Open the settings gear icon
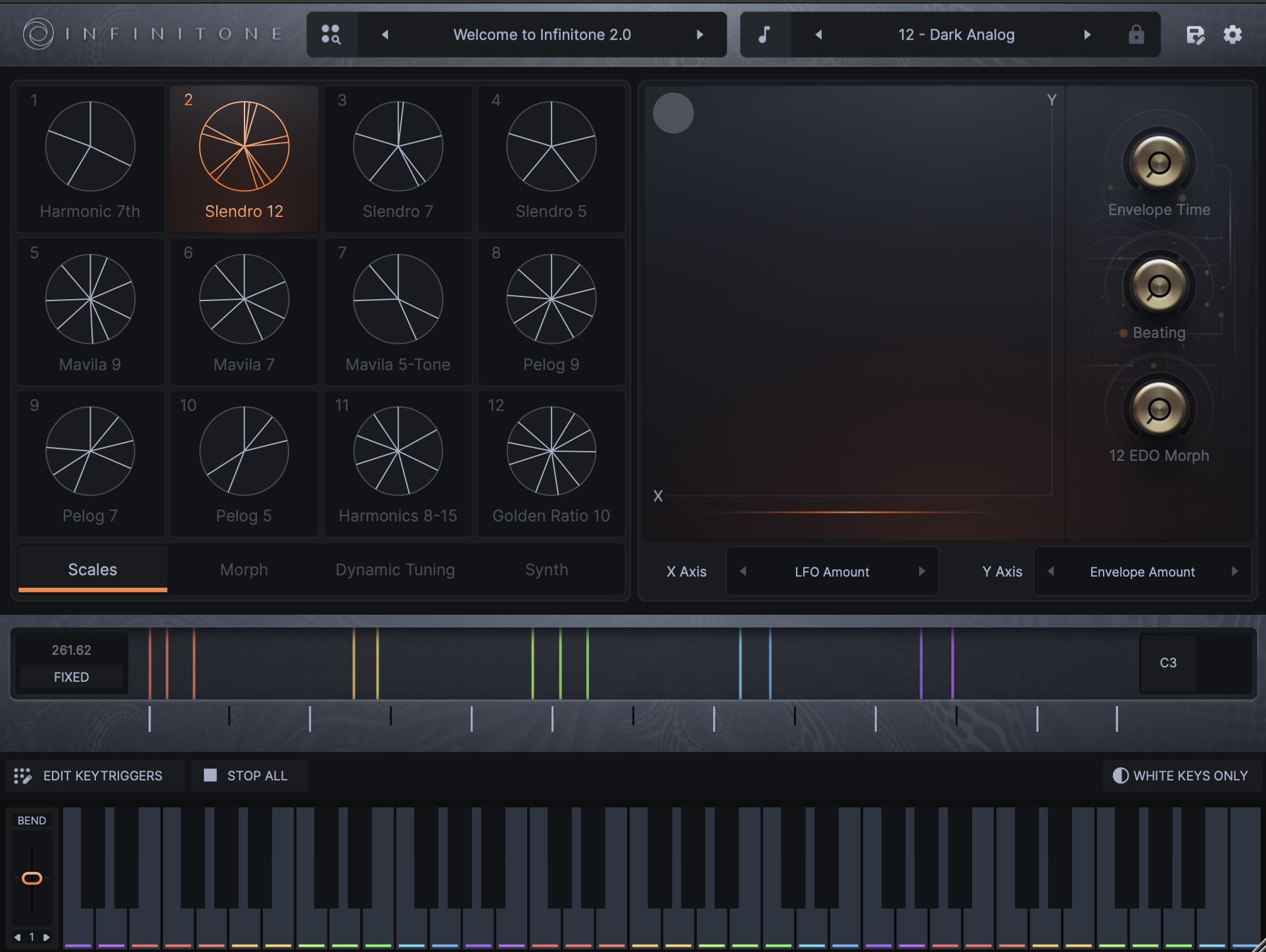Screen dimensions: 1266x952 1232,34
